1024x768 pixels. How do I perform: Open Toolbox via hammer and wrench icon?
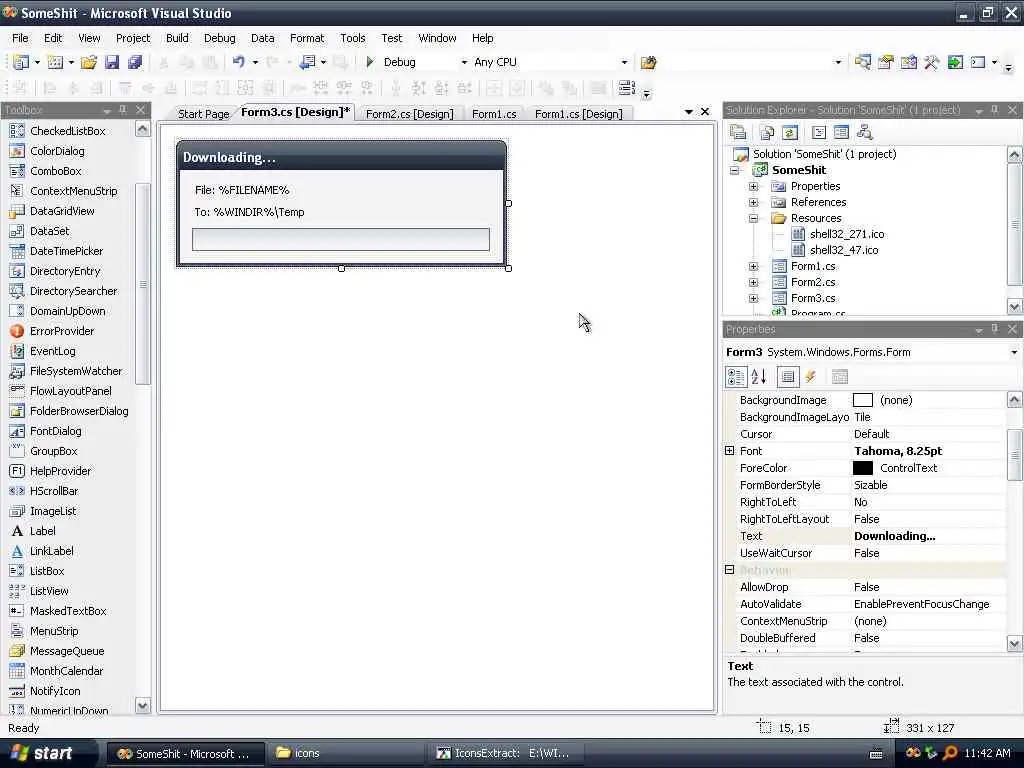click(x=931, y=62)
